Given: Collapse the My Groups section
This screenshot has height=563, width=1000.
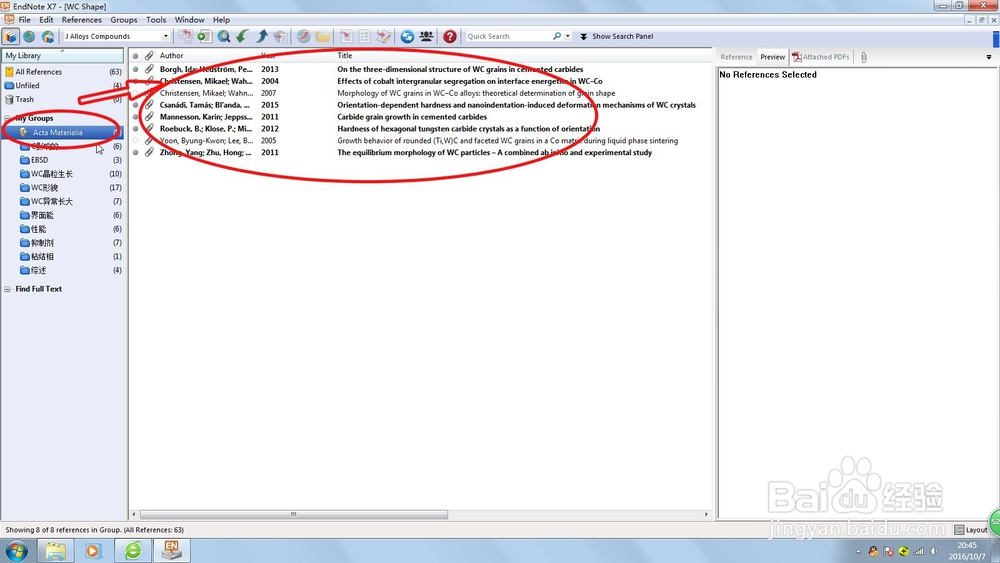Looking at the screenshot, I should pyautogui.click(x=8, y=118).
